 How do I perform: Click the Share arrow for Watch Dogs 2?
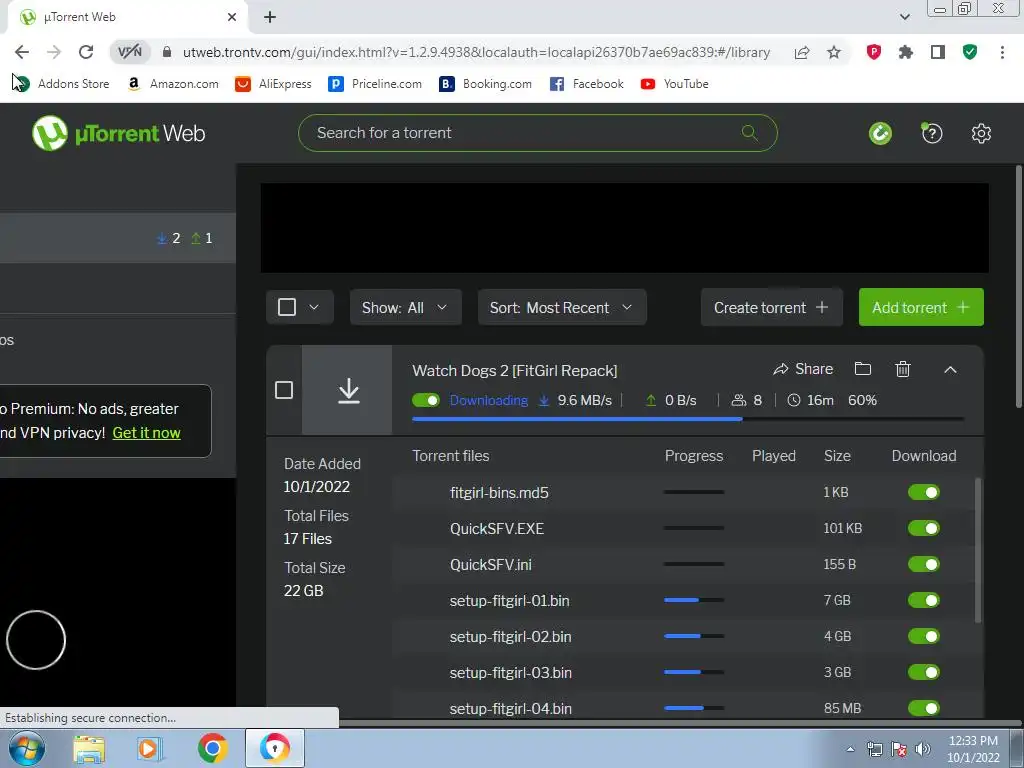(803, 369)
